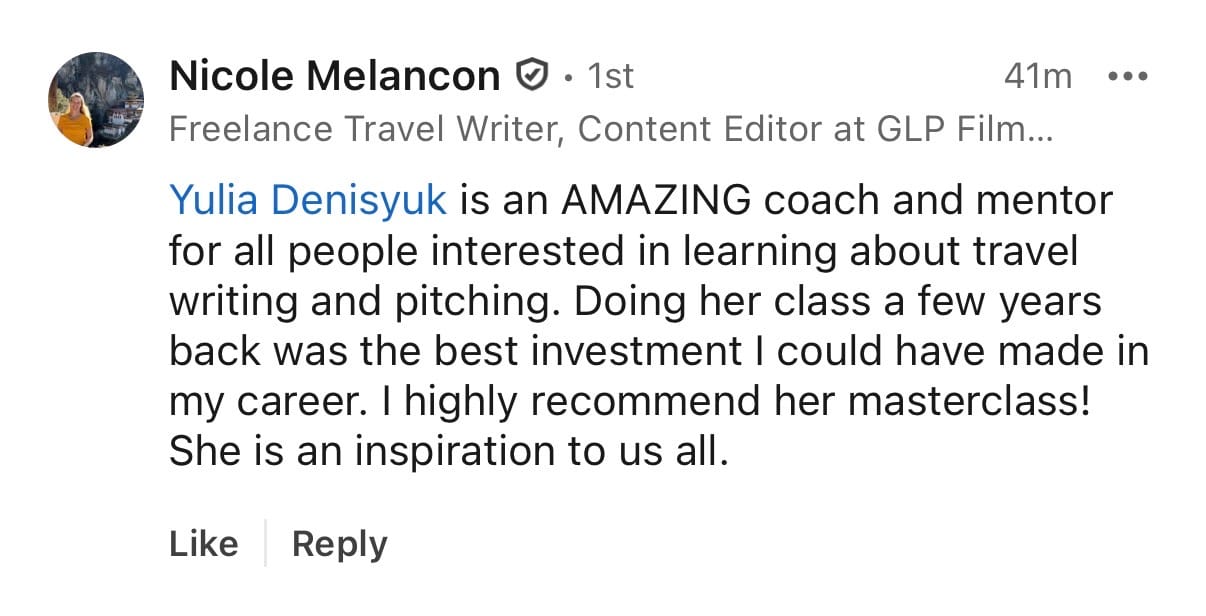
Task: Open Nicole Melancon's profile photo
Action: point(96,100)
